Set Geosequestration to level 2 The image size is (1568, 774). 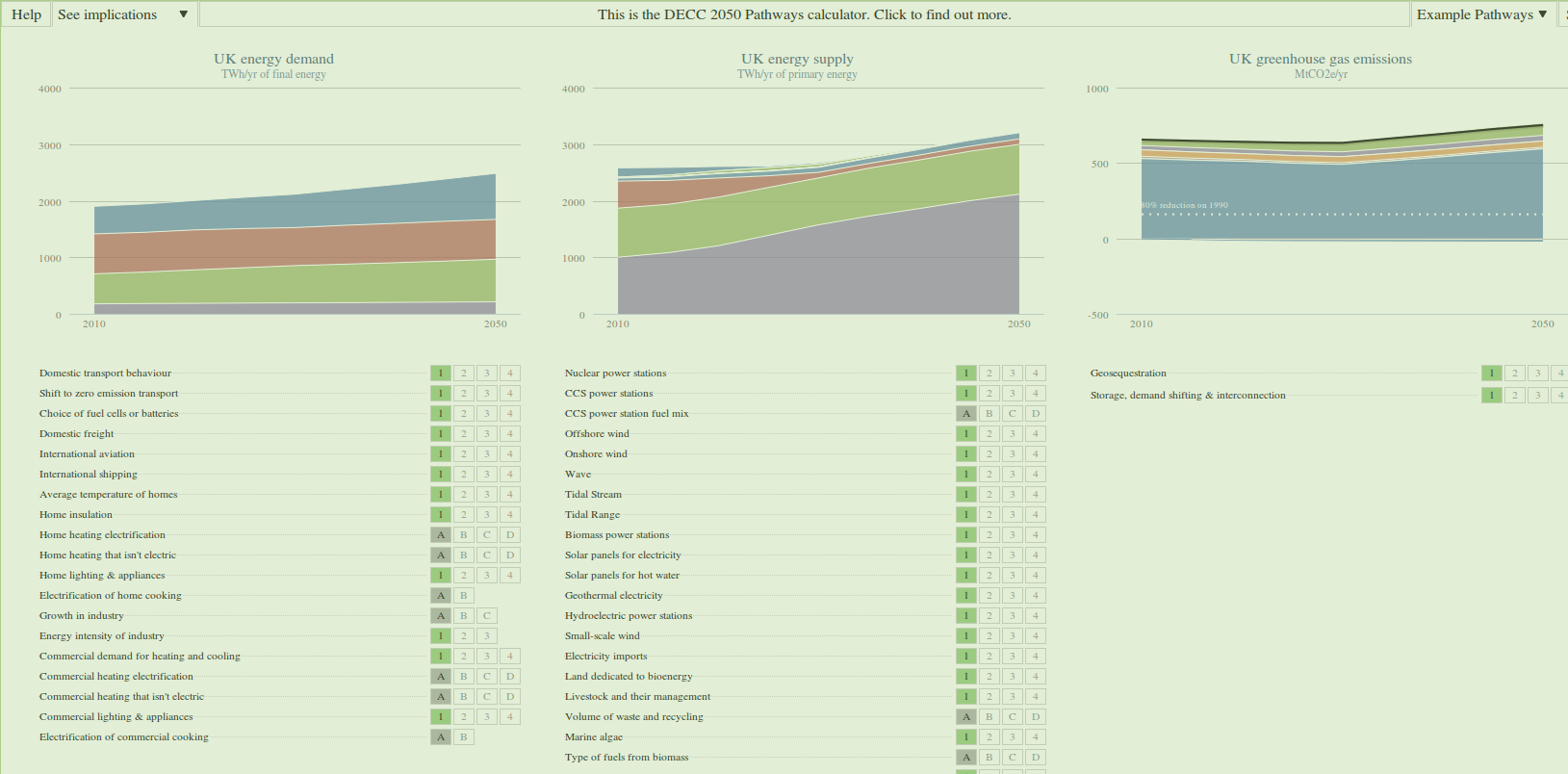pyautogui.click(x=1515, y=374)
